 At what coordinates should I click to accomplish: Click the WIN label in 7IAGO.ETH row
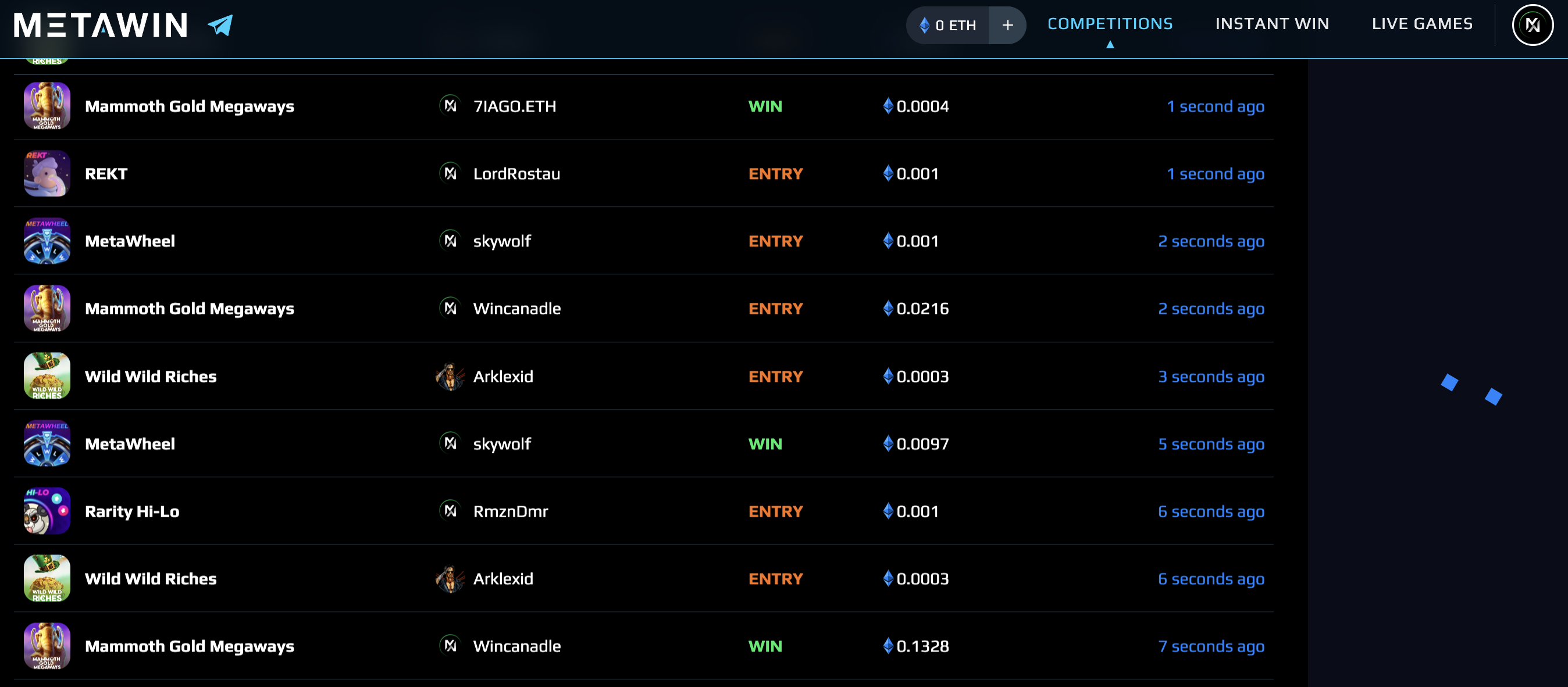click(765, 106)
